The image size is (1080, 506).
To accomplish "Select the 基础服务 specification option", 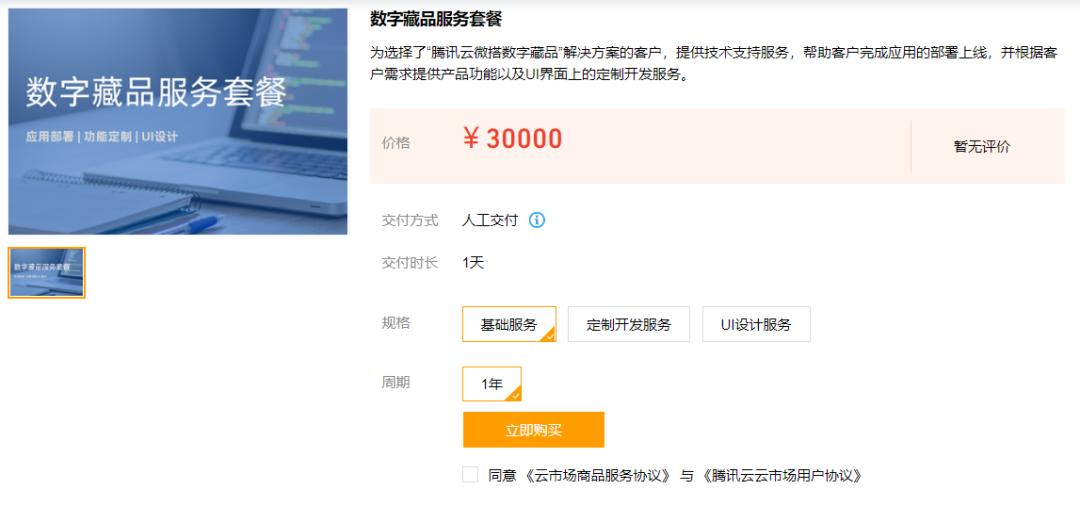I will point(509,324).
